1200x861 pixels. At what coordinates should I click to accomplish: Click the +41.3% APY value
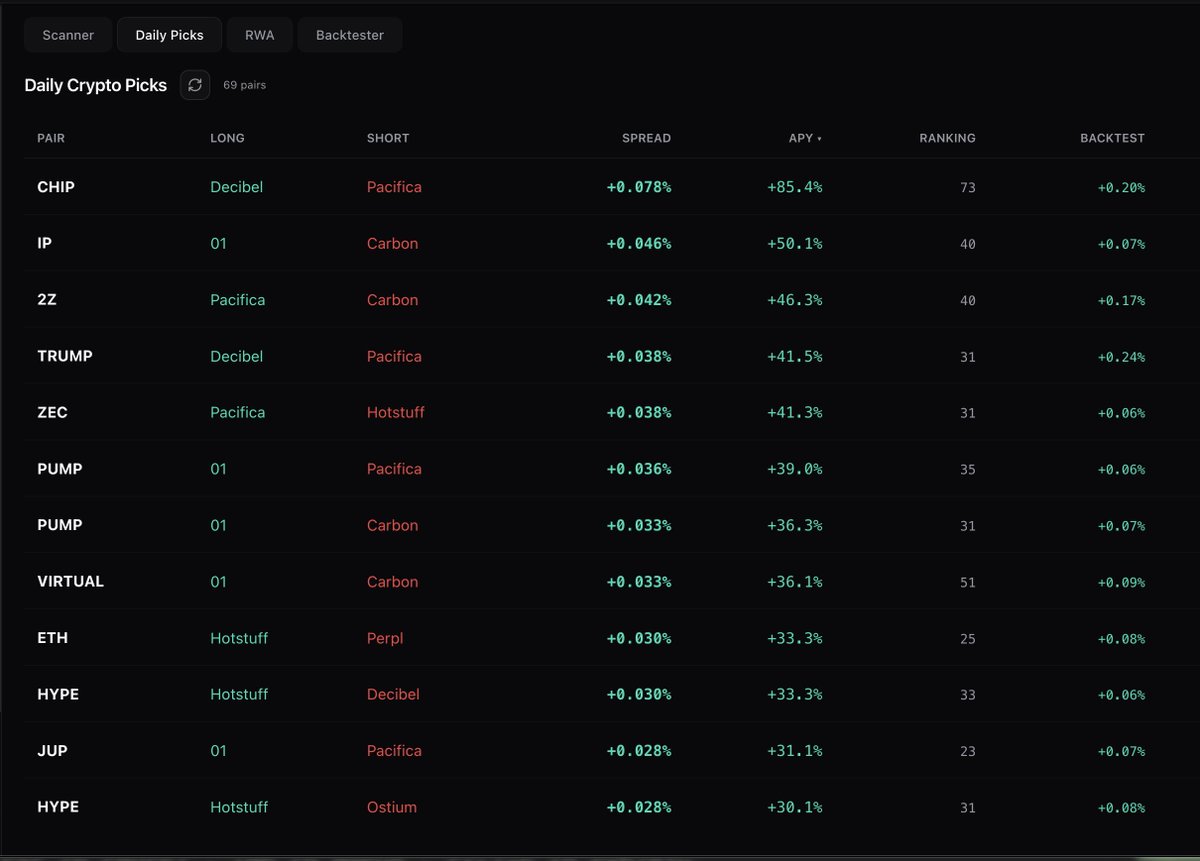(x=795, y=412)
